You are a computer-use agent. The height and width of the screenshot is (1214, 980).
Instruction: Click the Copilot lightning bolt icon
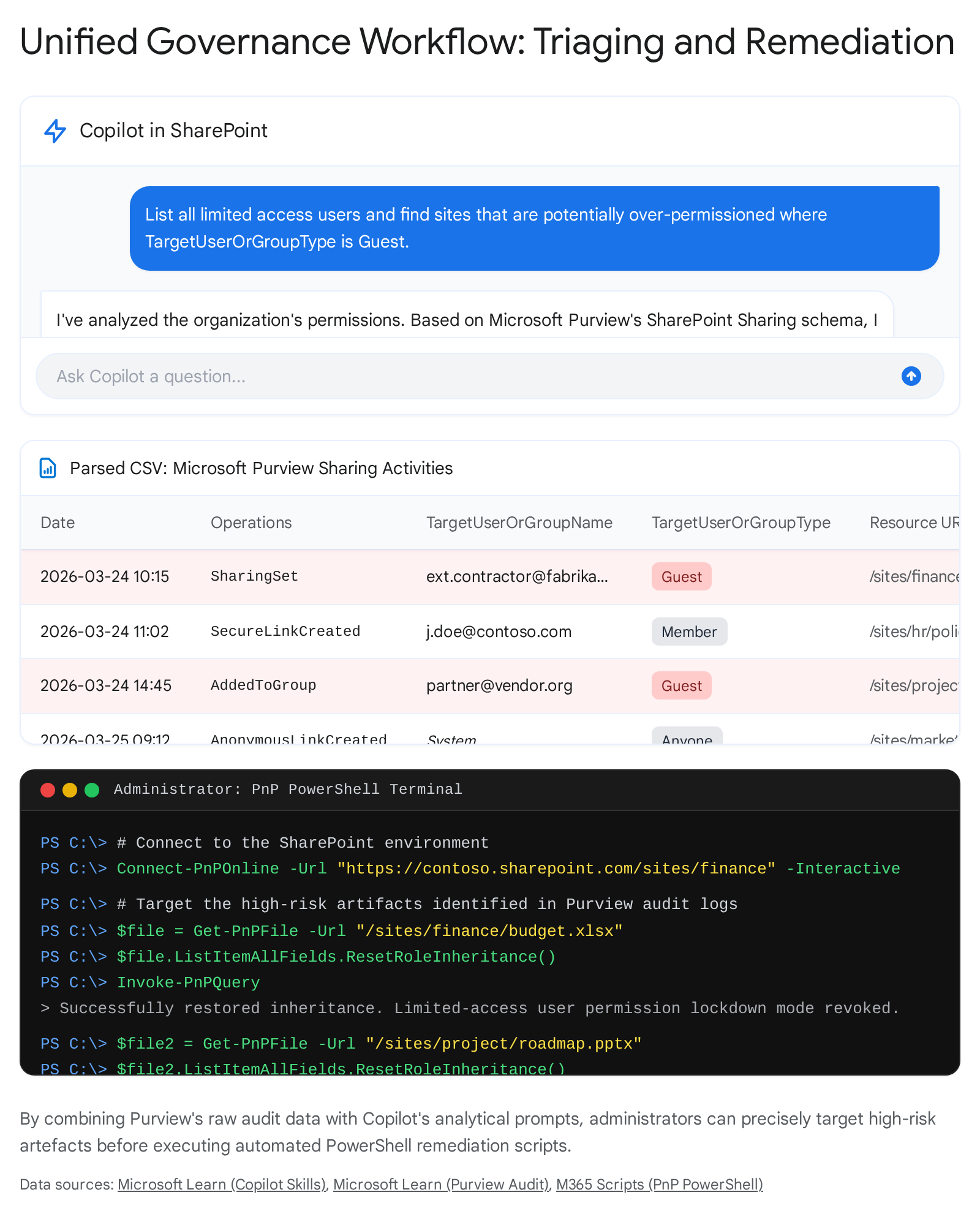click(x=55, y=131)
